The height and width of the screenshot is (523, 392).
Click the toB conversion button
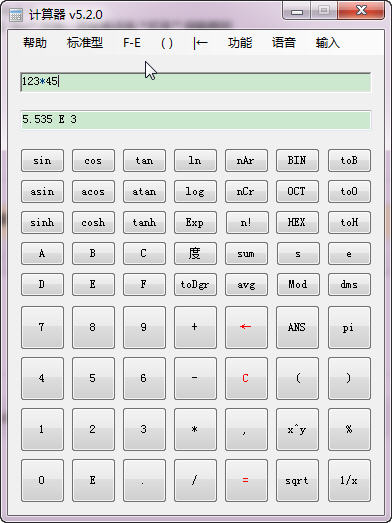coord(349,160)
